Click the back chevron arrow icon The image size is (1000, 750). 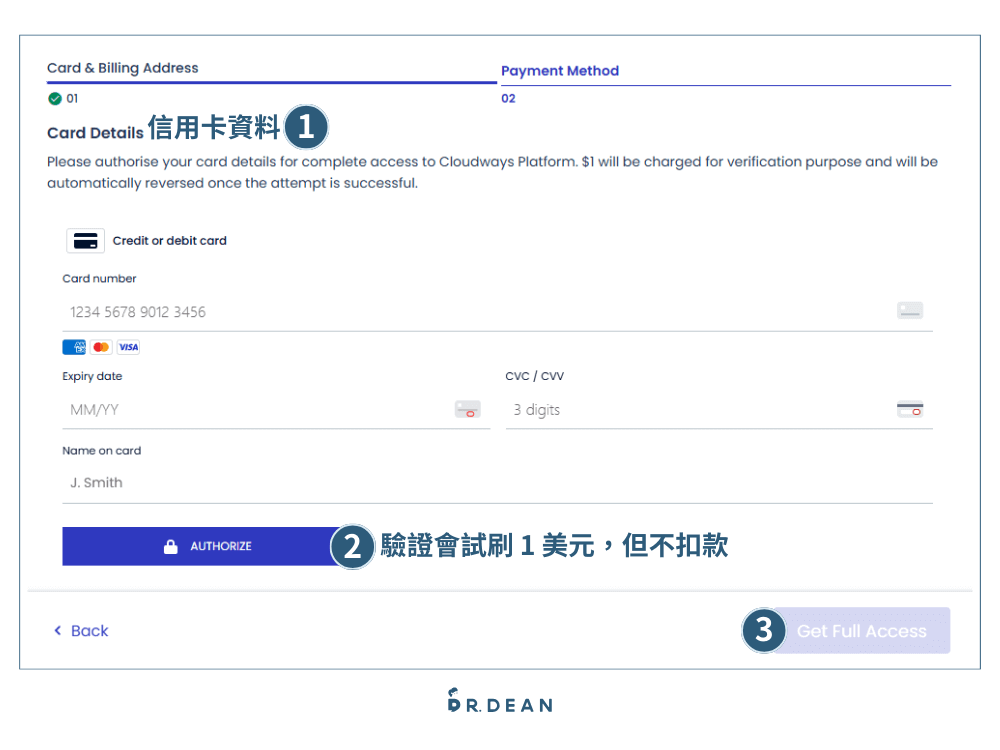point(58,631)
